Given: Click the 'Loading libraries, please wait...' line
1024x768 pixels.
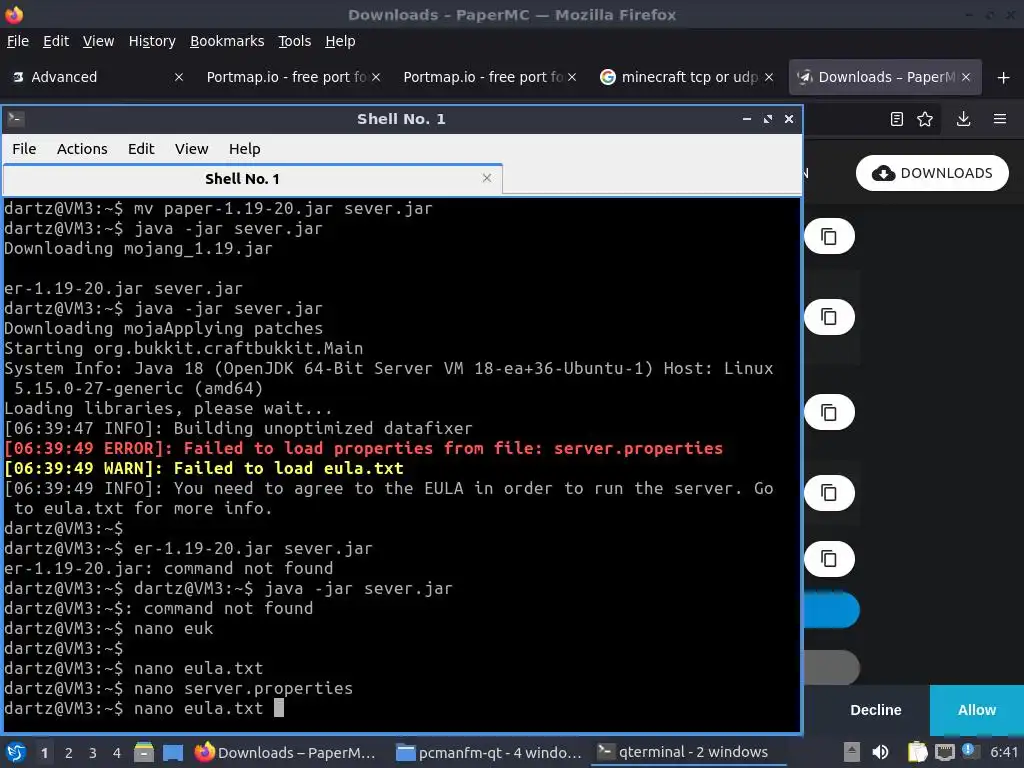Looking at the screenshot, I should 168,408.
